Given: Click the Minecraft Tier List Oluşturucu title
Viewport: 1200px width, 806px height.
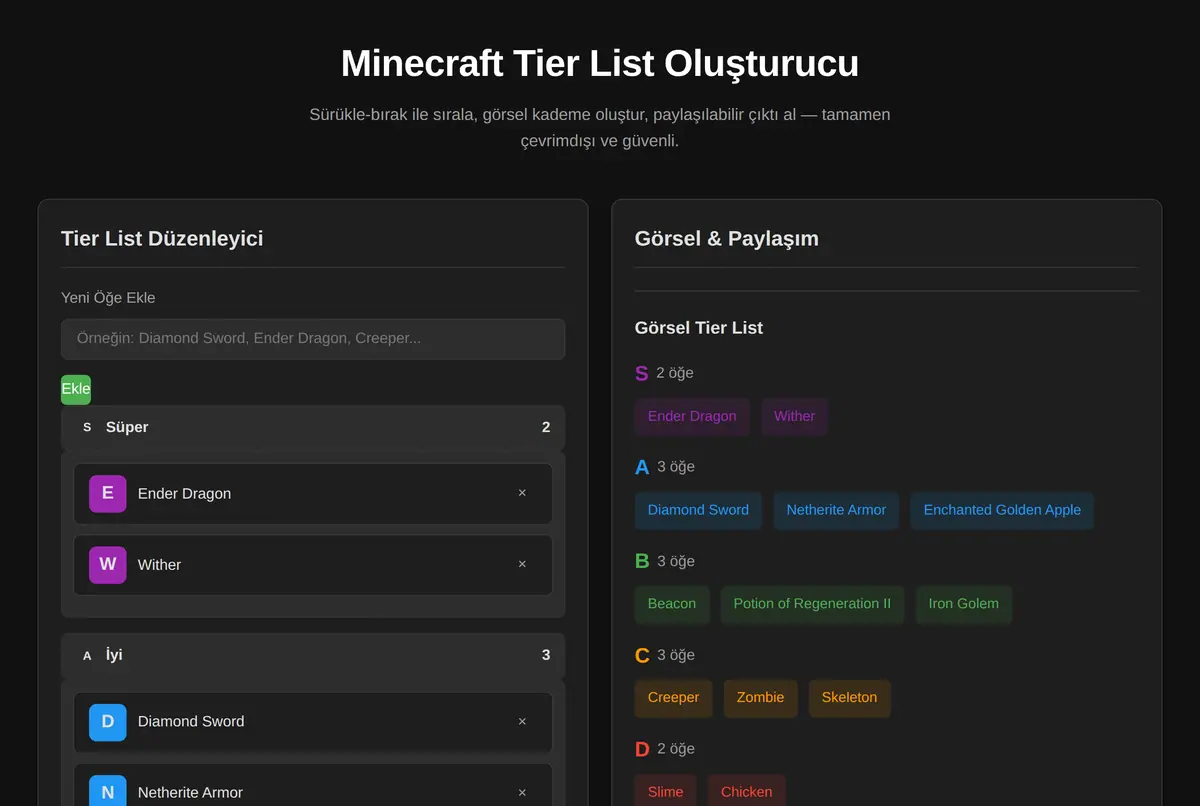Looking at the screenshot, I should click(x=600, y=63).
